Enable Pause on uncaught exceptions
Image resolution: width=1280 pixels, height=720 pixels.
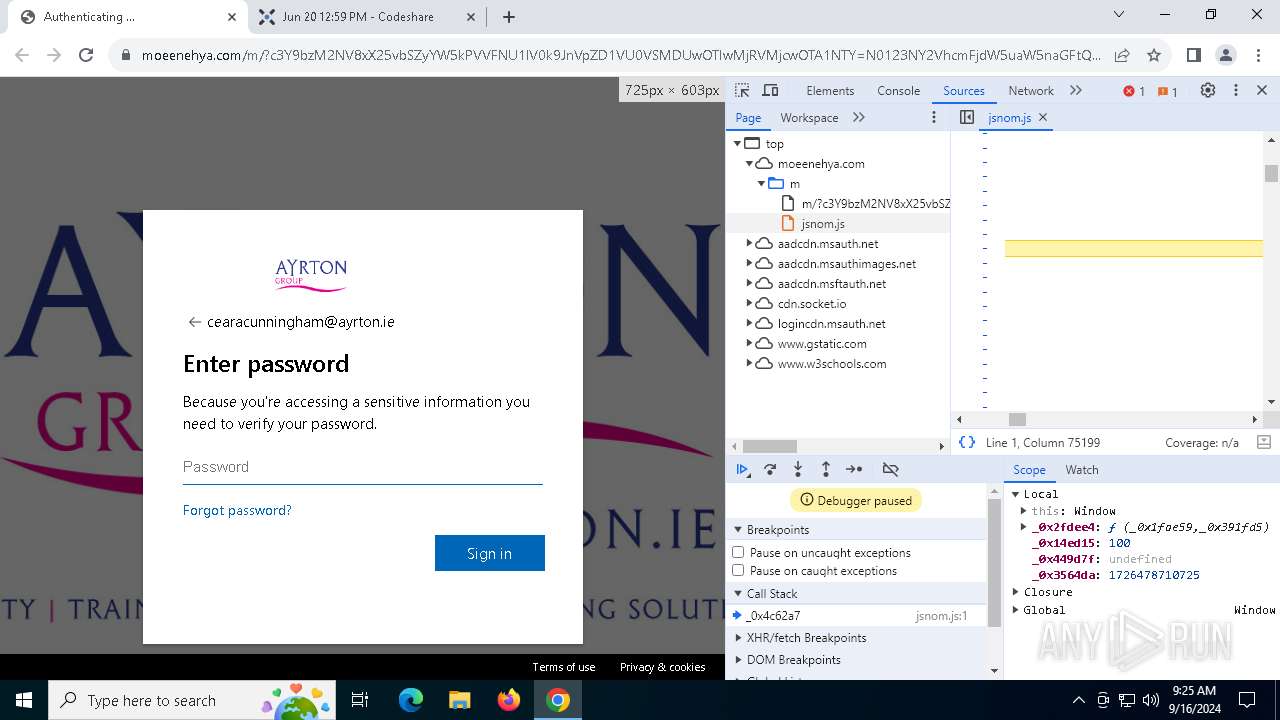click(x=738, y=552)
